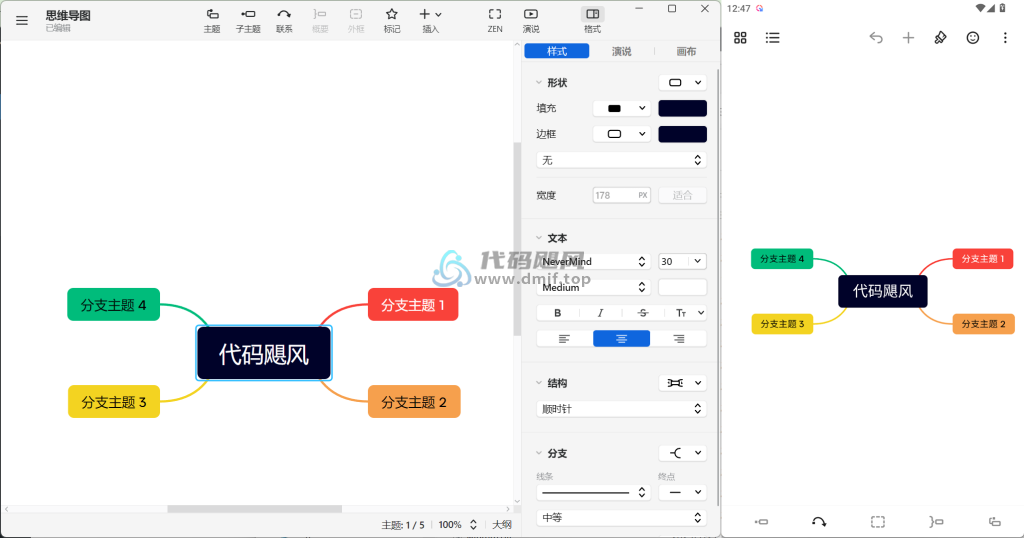Viewport: 1024px width, 538px height.
Task: Open the structure layout dropdown
Action: click(x=683, y=383)
